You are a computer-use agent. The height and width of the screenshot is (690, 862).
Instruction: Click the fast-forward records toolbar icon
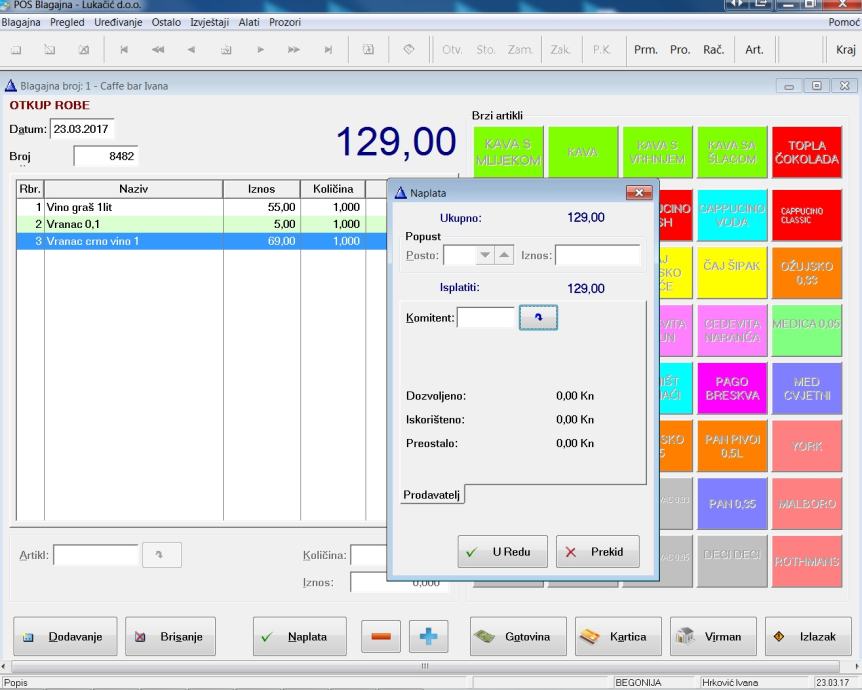tap(294, 49)
